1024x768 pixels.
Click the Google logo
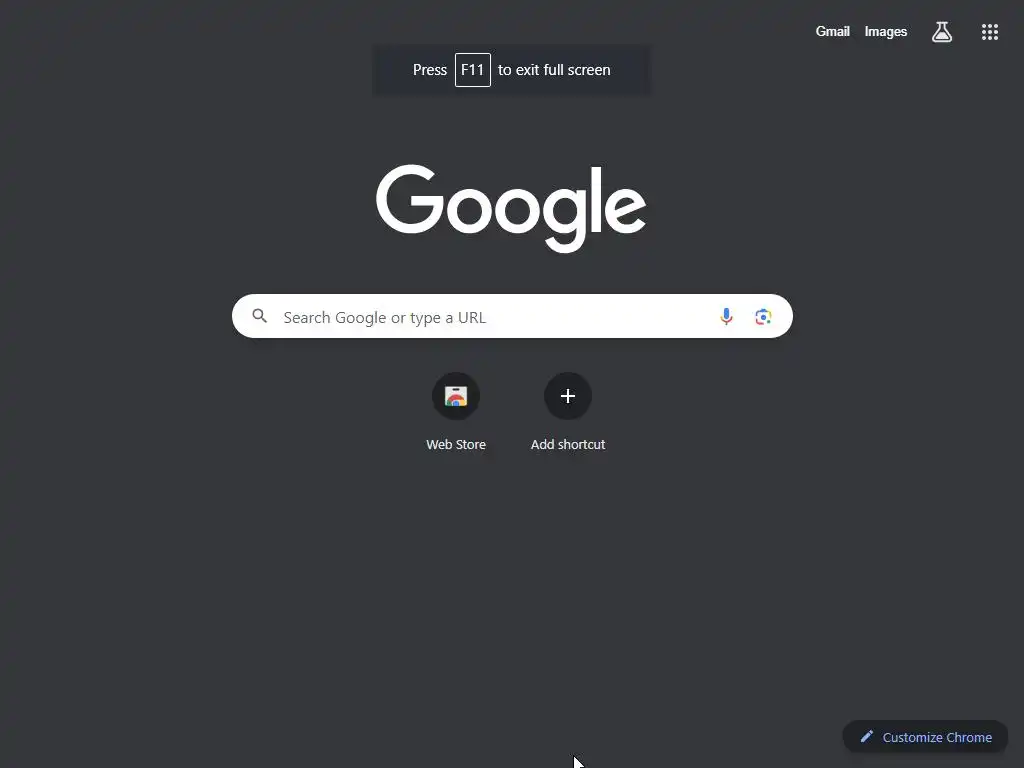click(x=511, y=208)
